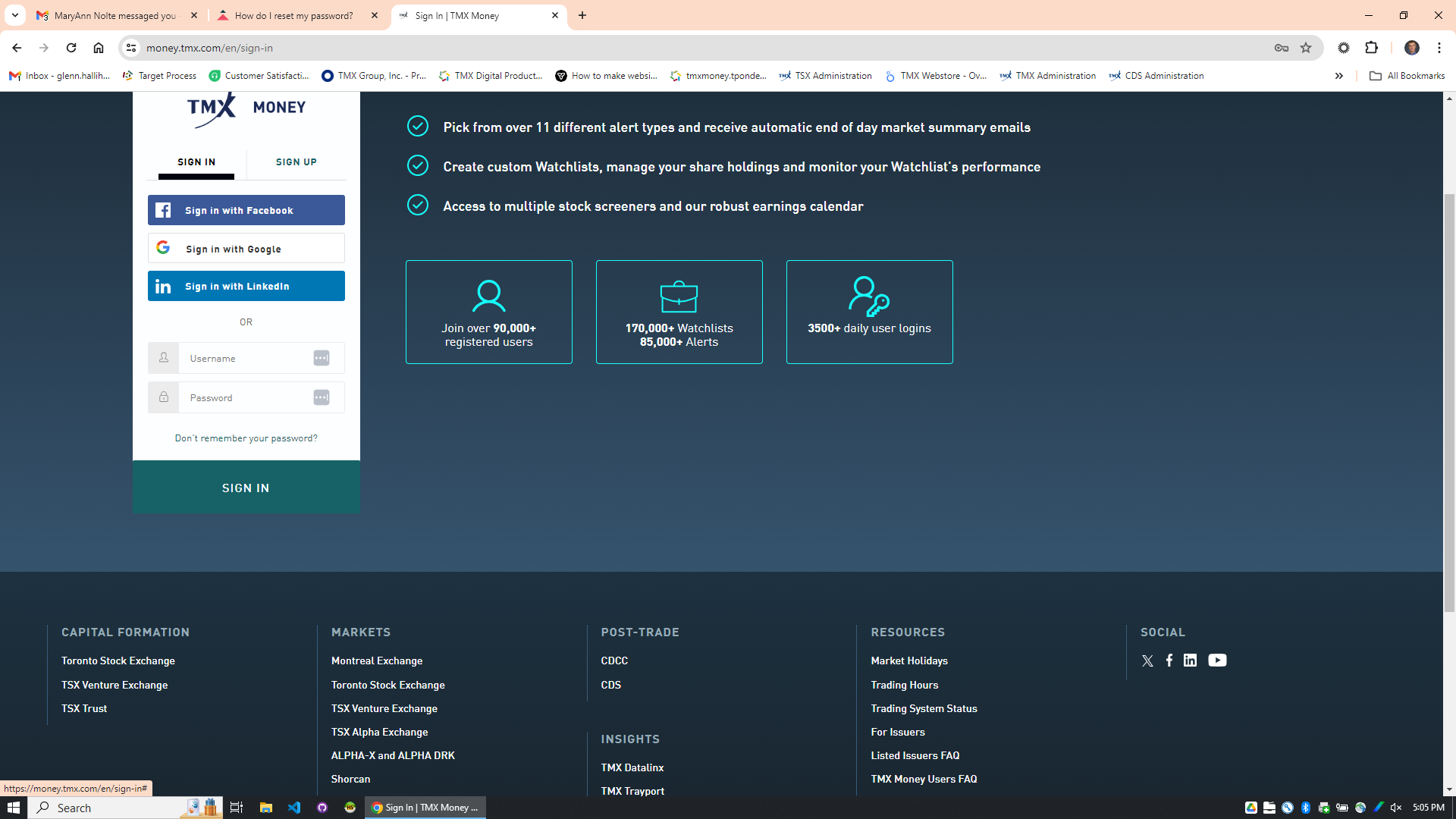
Task: Open Trading Hours under Resources
Action: (905, 686)
